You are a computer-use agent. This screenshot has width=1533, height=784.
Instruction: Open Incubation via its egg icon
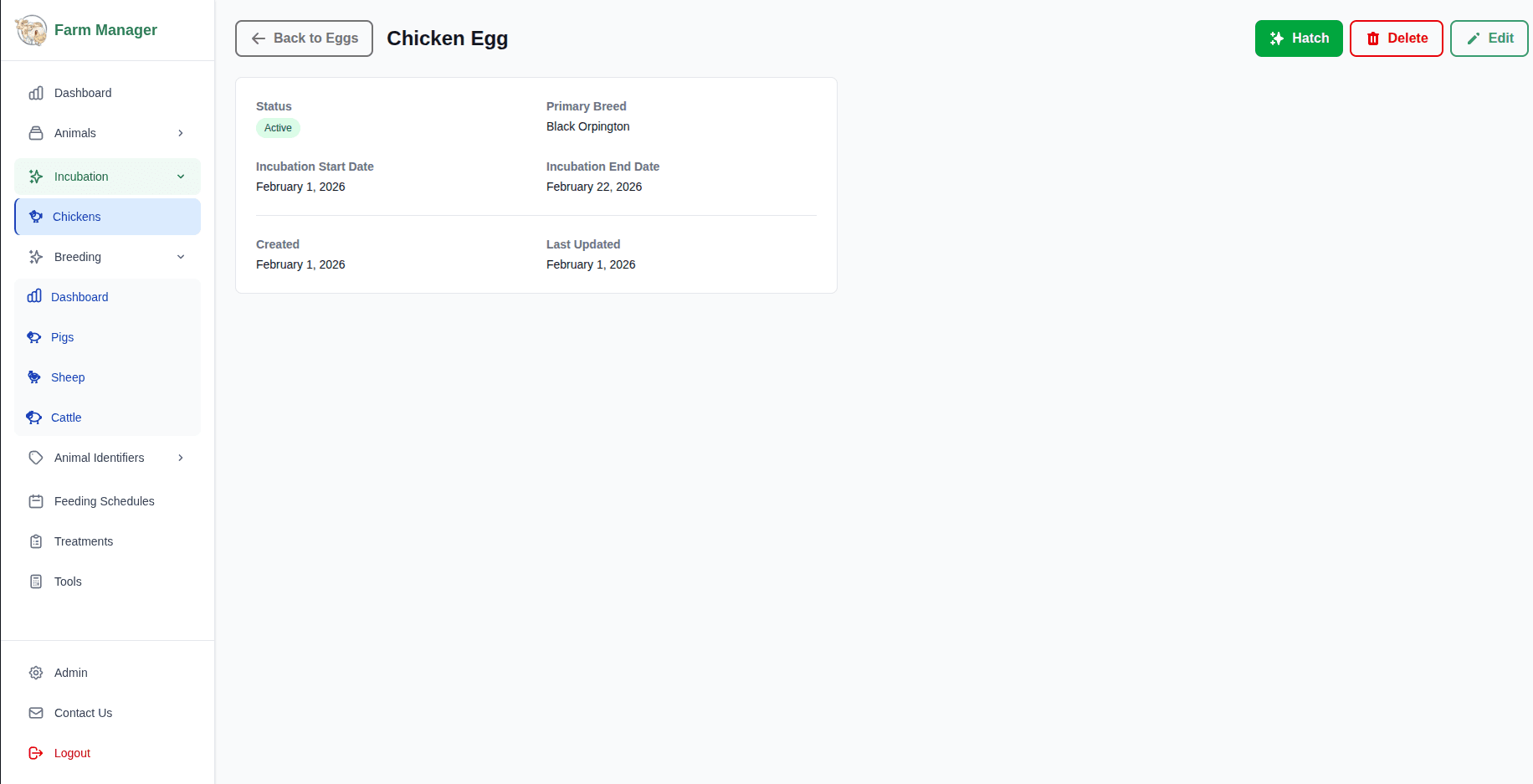click(x=36, y=177)
